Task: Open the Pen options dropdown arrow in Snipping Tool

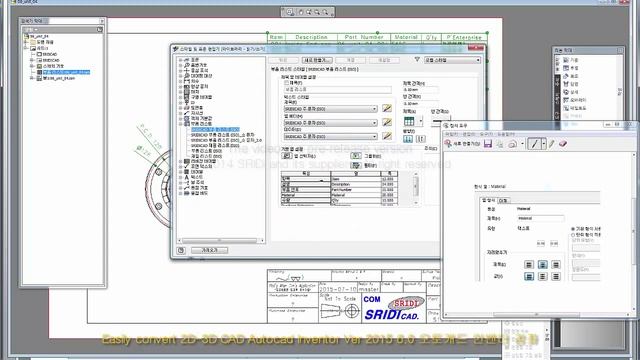Action: coord(544,144)
